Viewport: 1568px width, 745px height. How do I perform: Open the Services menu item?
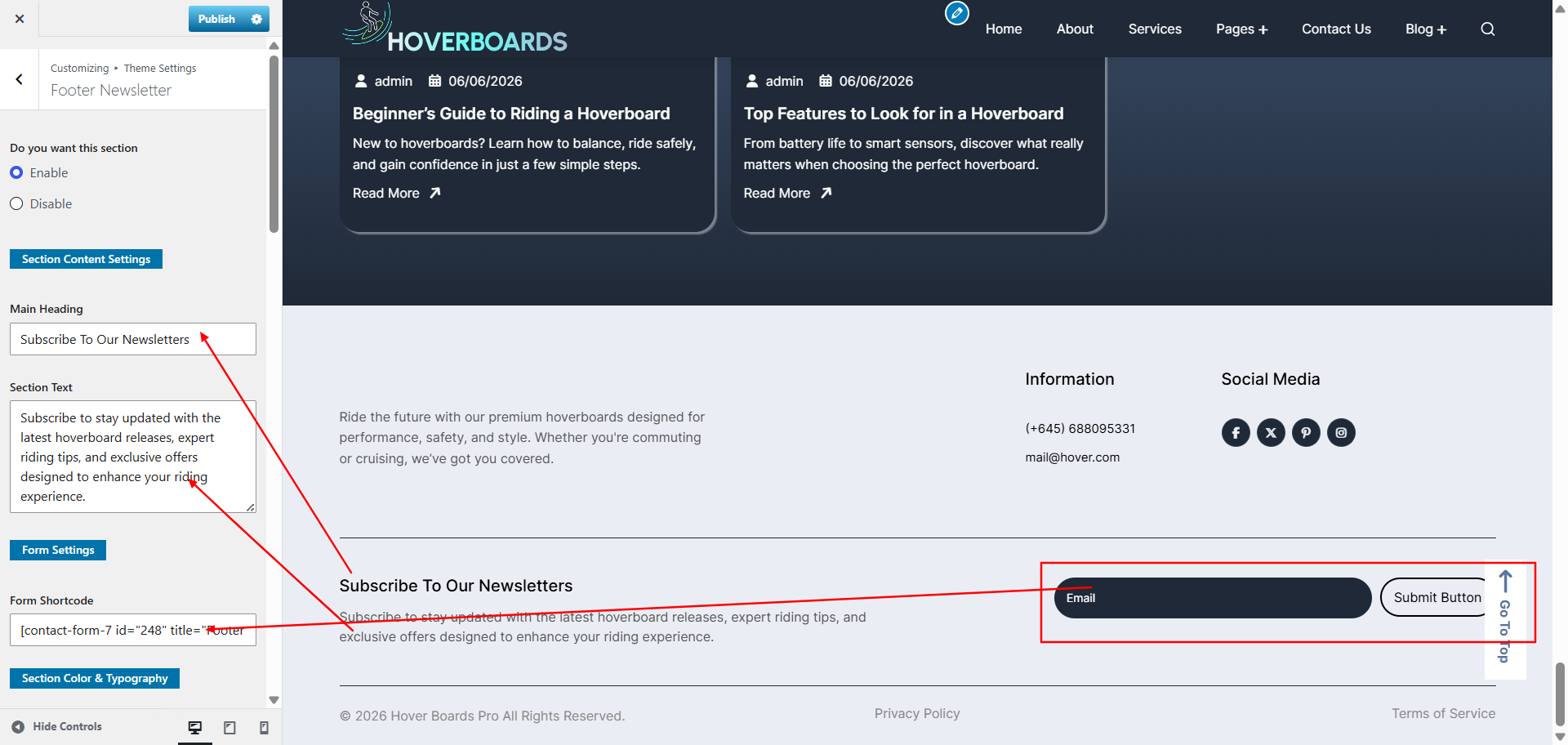click(1155, 29)
